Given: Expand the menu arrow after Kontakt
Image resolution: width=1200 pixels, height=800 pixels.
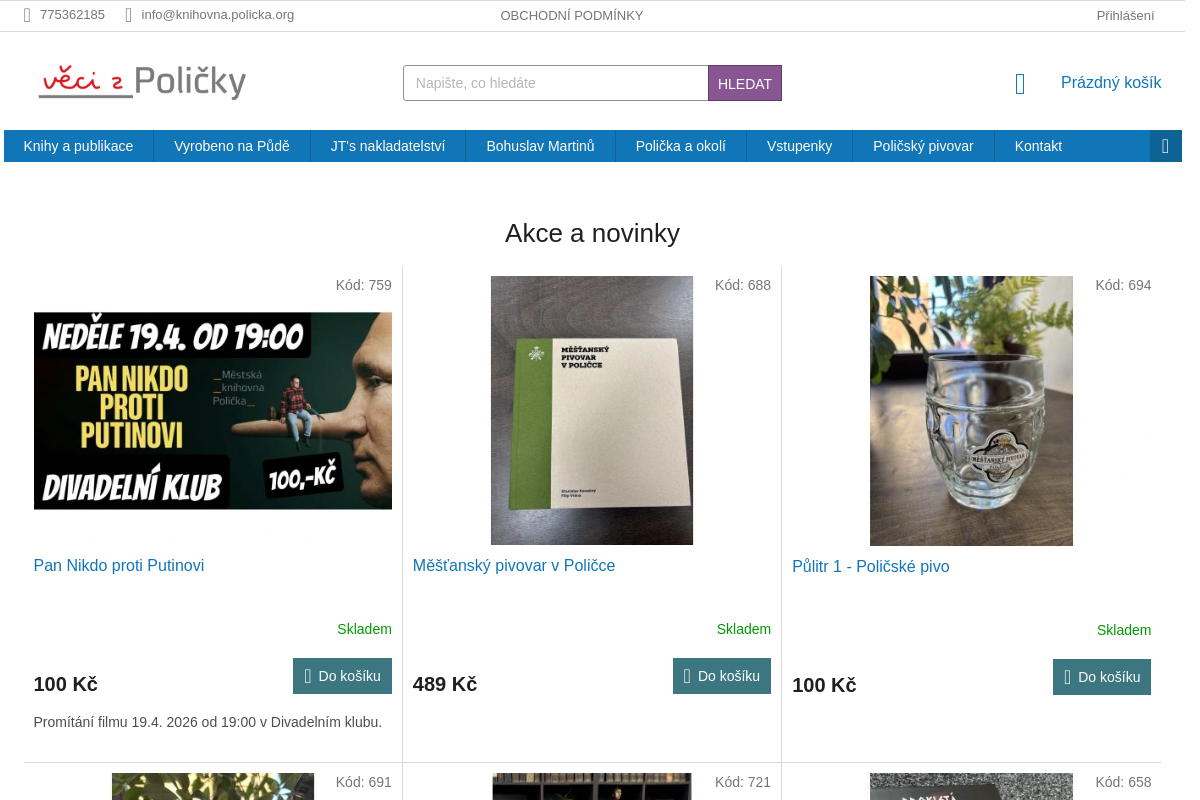Looking at the screenshot, I should click(1165, 146).
